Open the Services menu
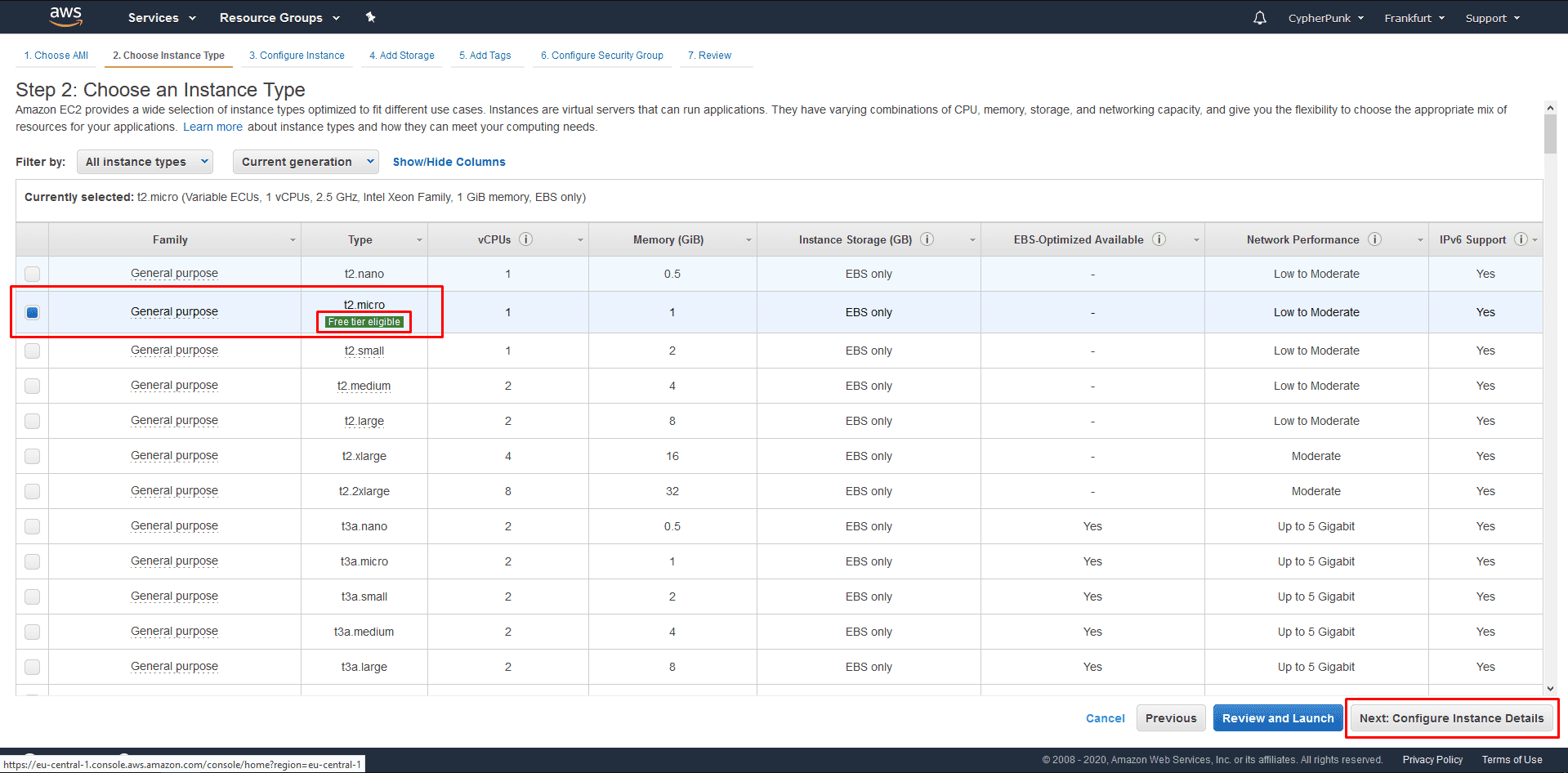 (x=162, y=18)
